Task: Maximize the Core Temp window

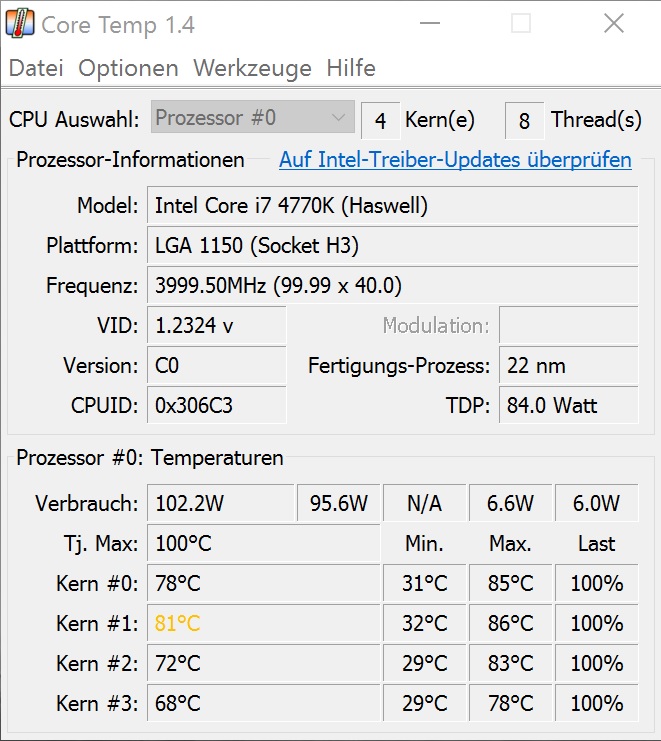Action: coord(521,23)
